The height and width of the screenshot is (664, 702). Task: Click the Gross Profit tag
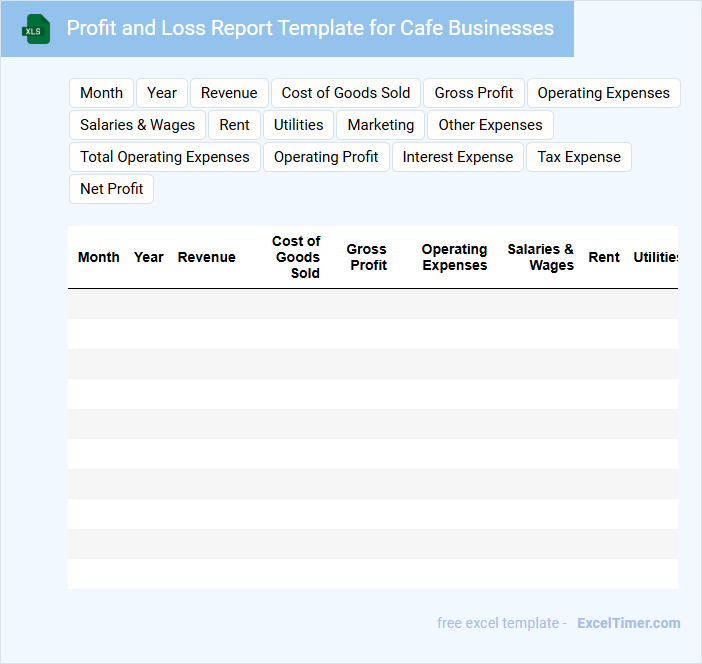pyautogui.click(x=474, y=93)
